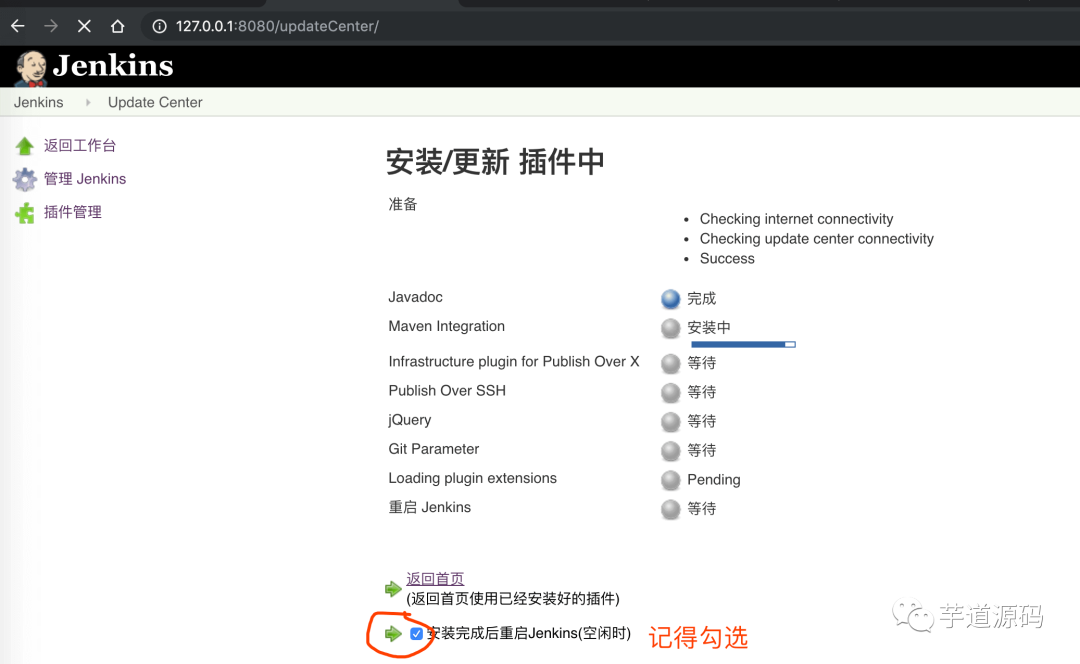Click the green arrow icon beside 返回工作台
The height and width of the screenshot is (664, 1080).
tap(23, 145)
